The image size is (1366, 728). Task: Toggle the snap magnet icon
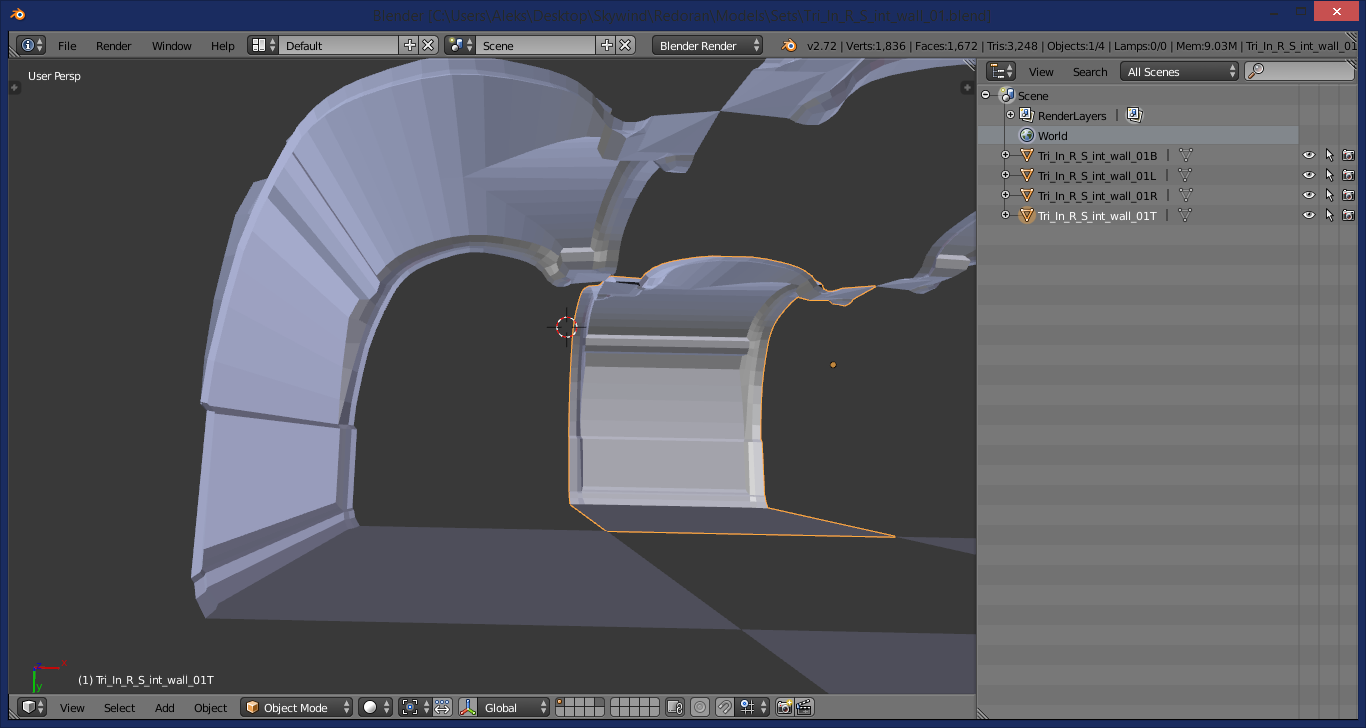point(724,707)
